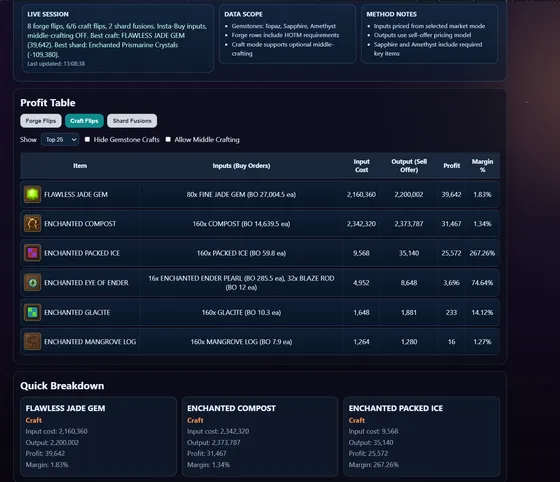Screen dimensions: 560x482
Task: Click the Last updated 13:08:38 timestamp
Action: pos(56,64)
